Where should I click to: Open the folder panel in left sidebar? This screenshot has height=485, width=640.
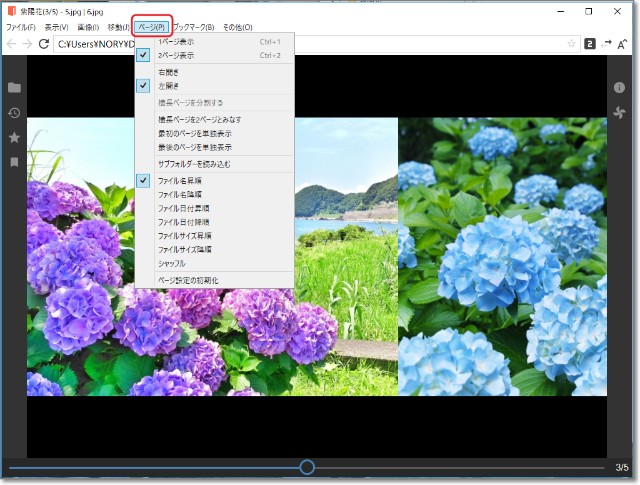click(x=14, y=88)
